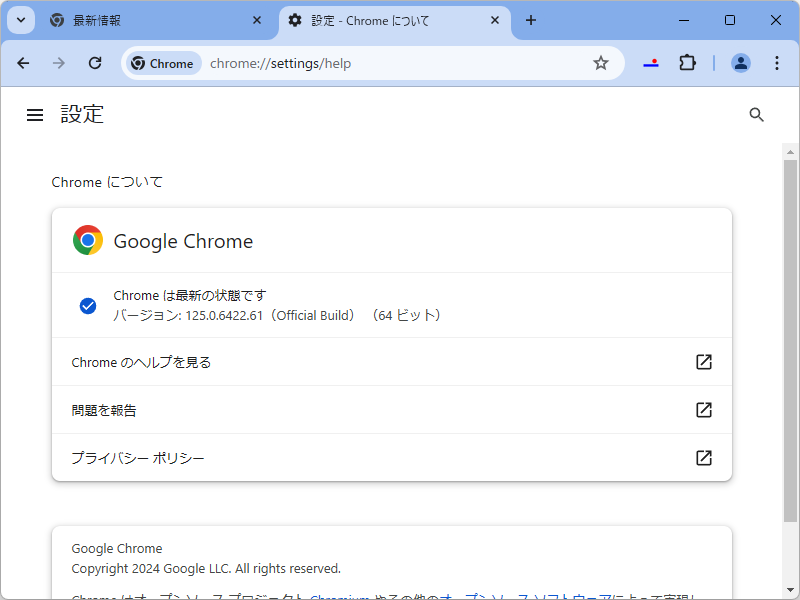Bookmark the page with the star icon
Image resolution: width=800 pixels, height=600 pixels.
(601, 62)
